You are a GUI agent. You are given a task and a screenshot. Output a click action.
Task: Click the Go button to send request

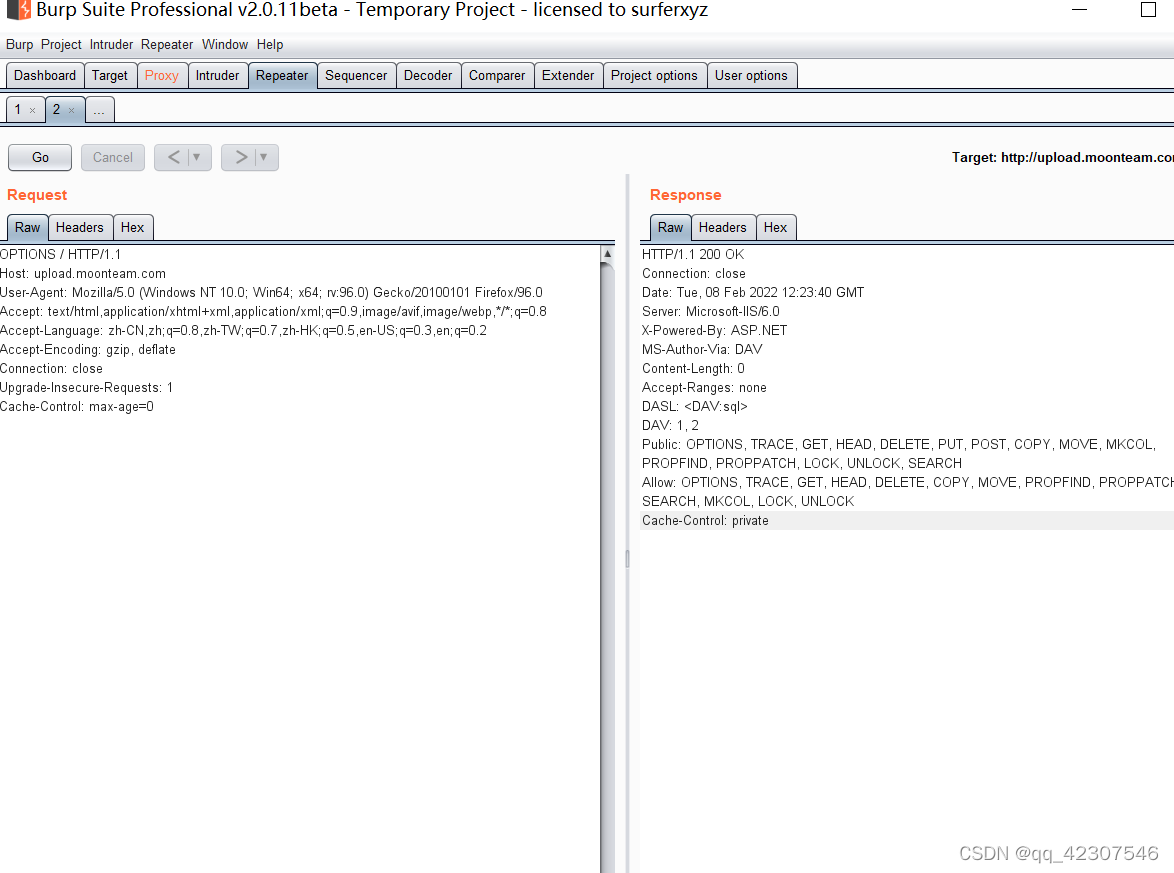[40, 157]
